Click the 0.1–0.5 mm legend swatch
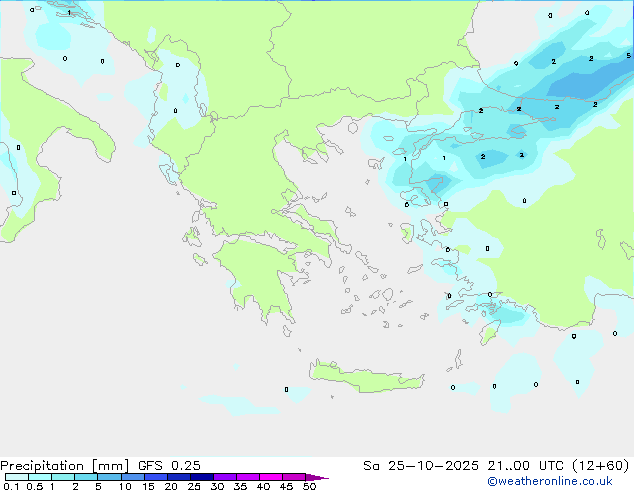This screenshot has height=490, width=634. pyautogui.click(x=17, y=477)
